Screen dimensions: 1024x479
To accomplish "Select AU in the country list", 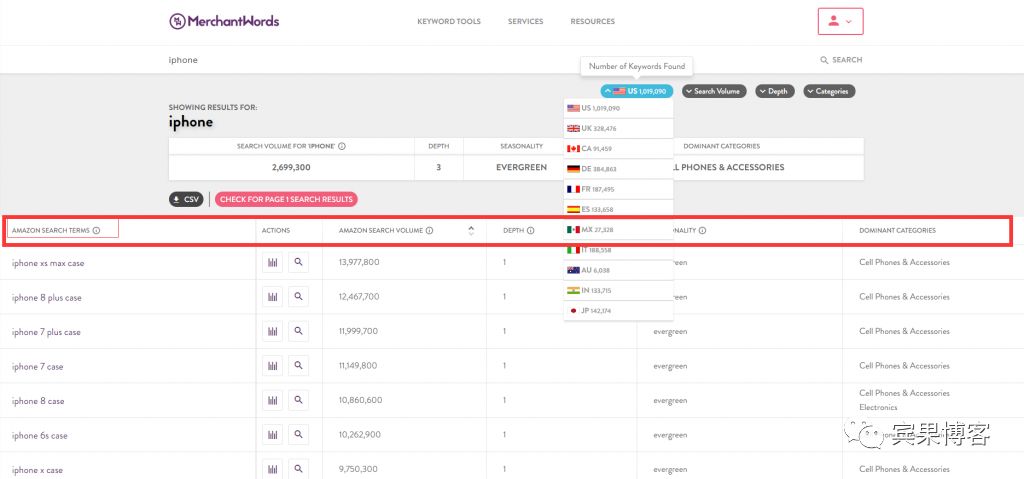I will tap(618, 270).
